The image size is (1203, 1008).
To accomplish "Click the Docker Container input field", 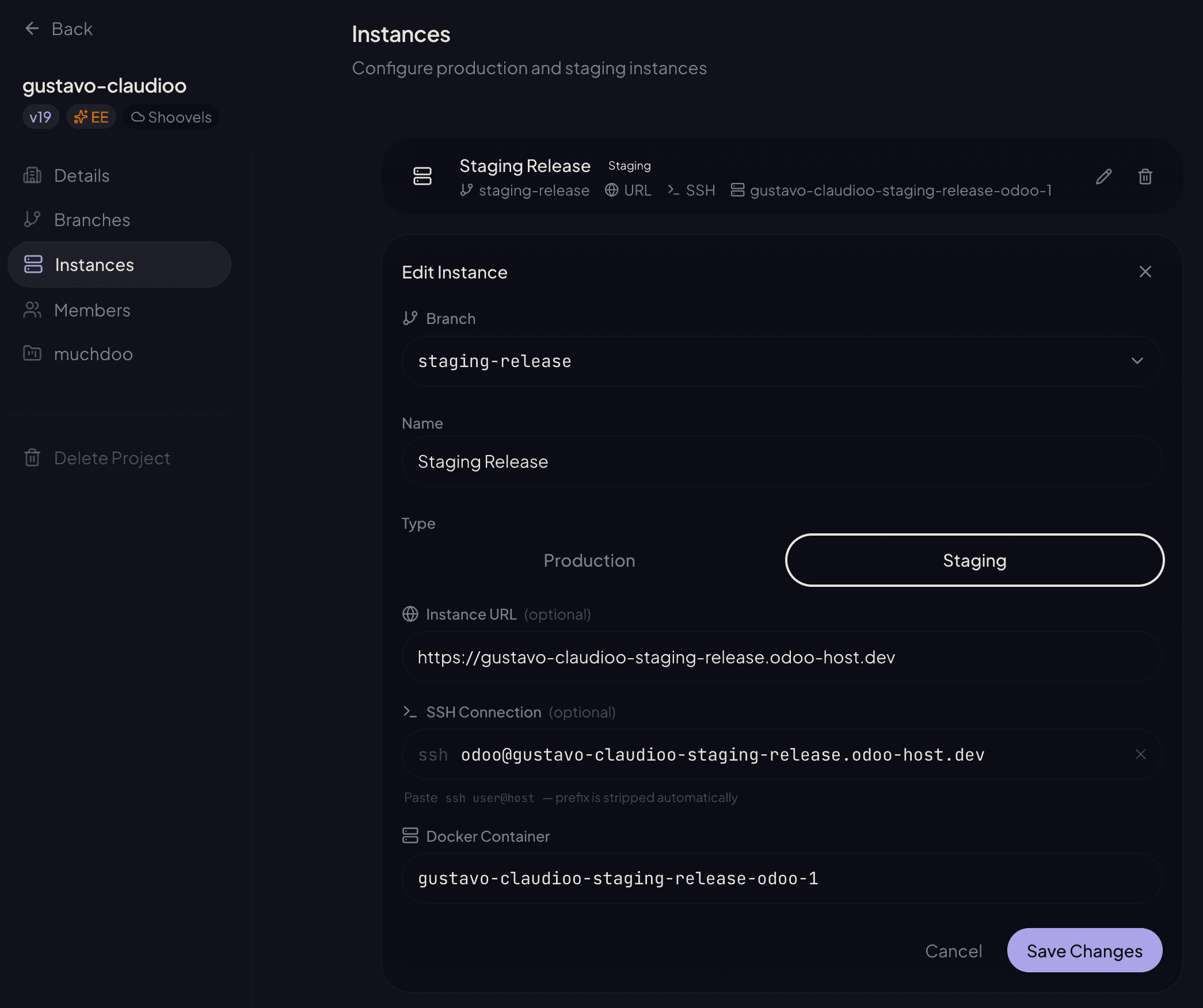I will [782, 879].
